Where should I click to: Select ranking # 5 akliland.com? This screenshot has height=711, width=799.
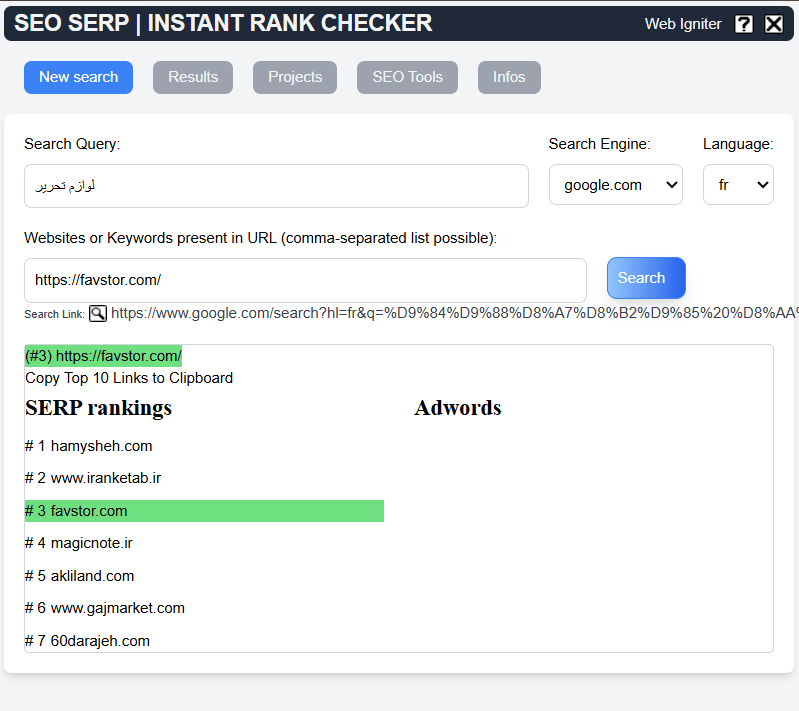pyautogui.click(x=79, y=576)
